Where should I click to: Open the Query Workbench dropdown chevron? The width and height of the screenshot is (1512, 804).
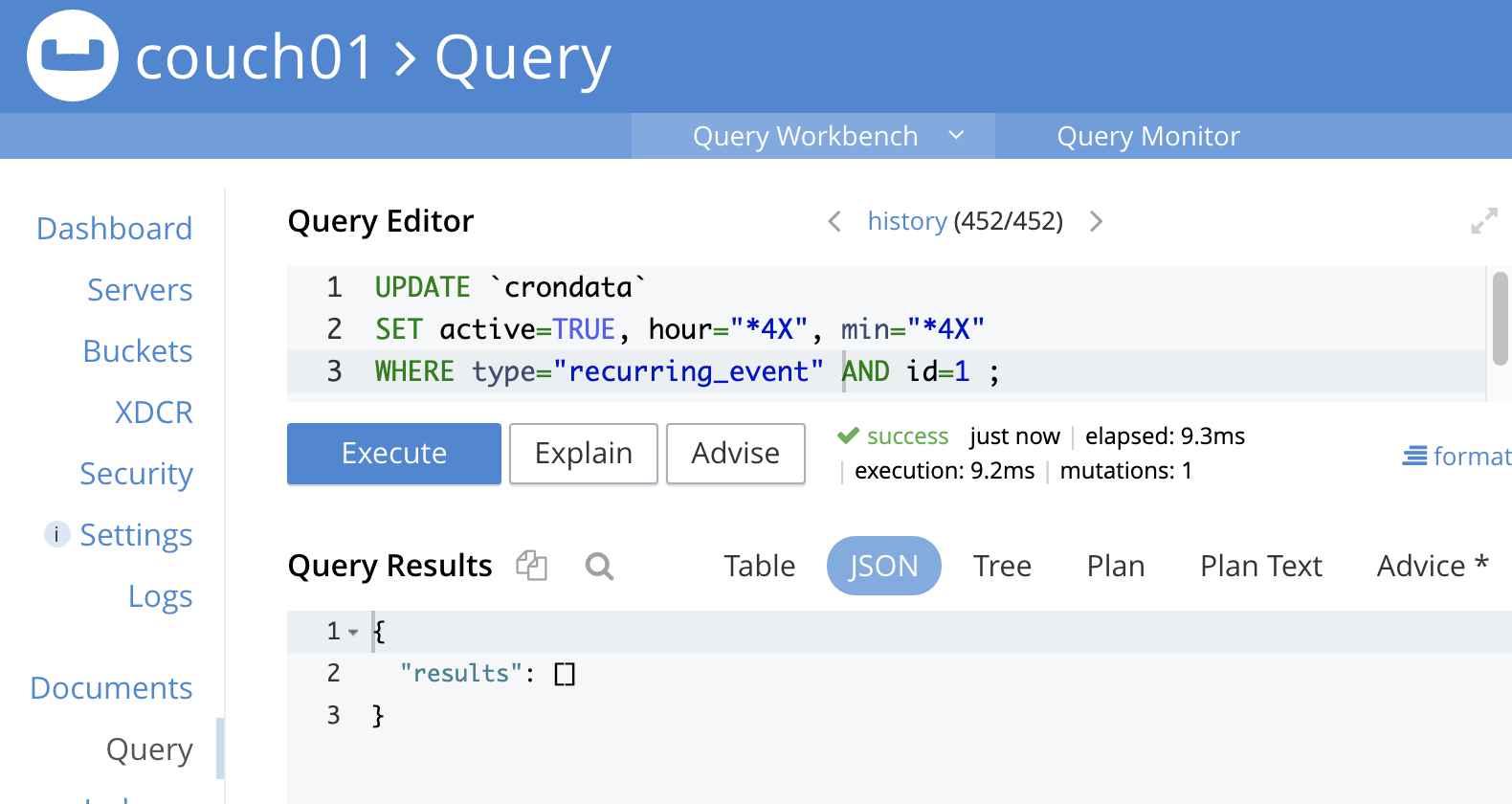point(956,136)
